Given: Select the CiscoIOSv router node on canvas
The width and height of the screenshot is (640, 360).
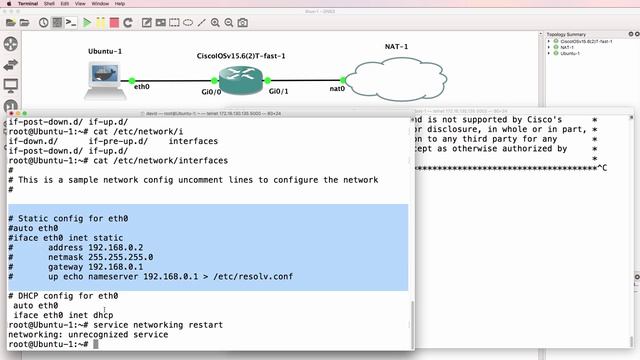Looking at the screenshot, I should [240, 80].
